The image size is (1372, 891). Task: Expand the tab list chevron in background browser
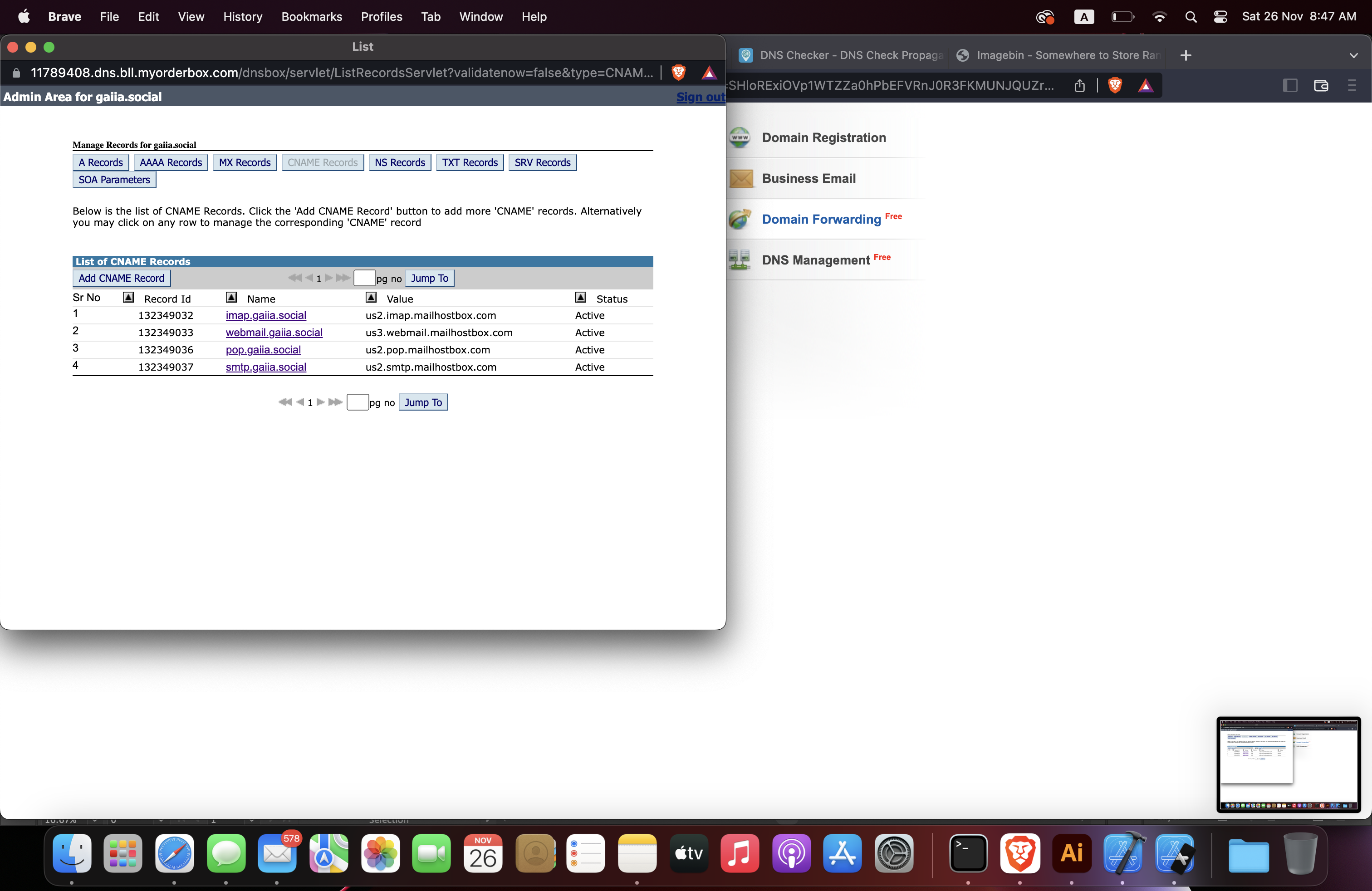coord(1354,55)
